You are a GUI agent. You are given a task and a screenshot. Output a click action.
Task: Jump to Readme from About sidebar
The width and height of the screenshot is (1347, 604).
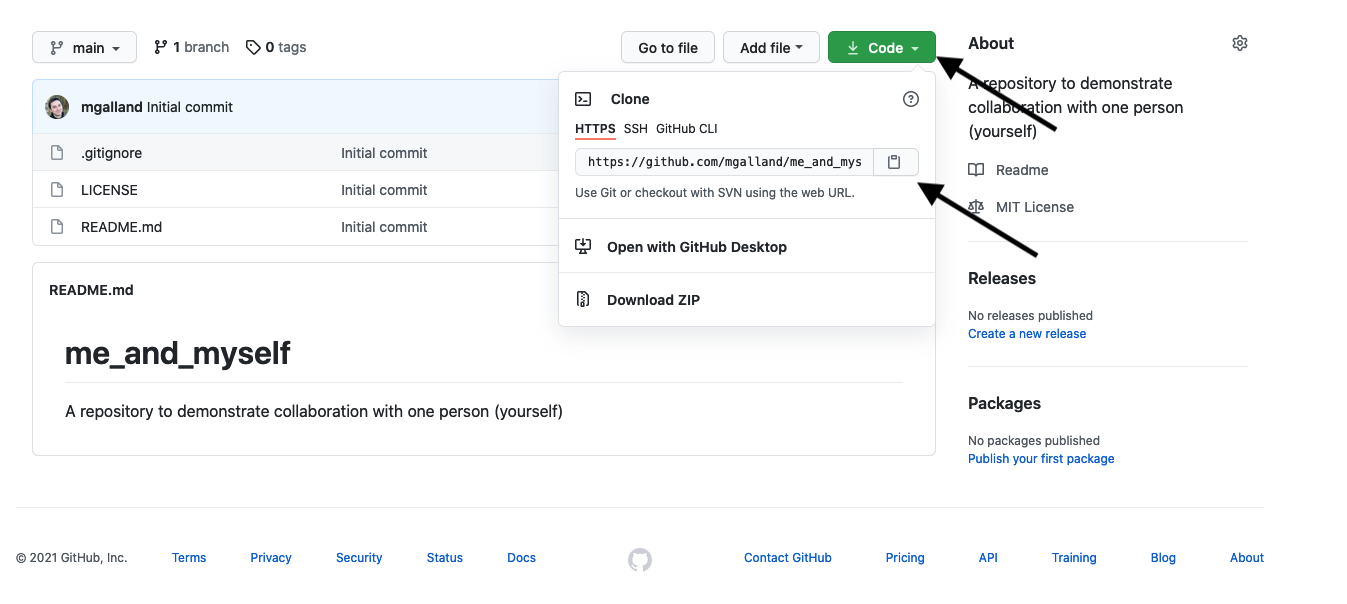1022,170
